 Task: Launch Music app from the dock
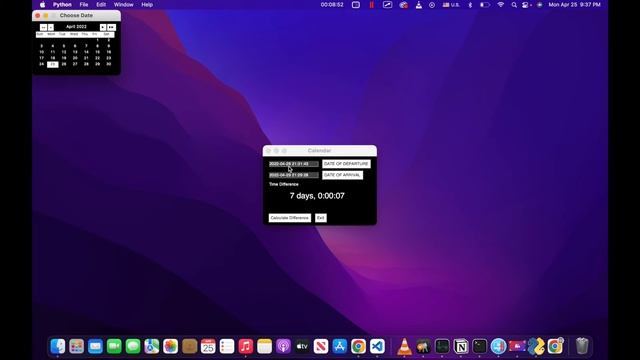(x=245, y=346)
